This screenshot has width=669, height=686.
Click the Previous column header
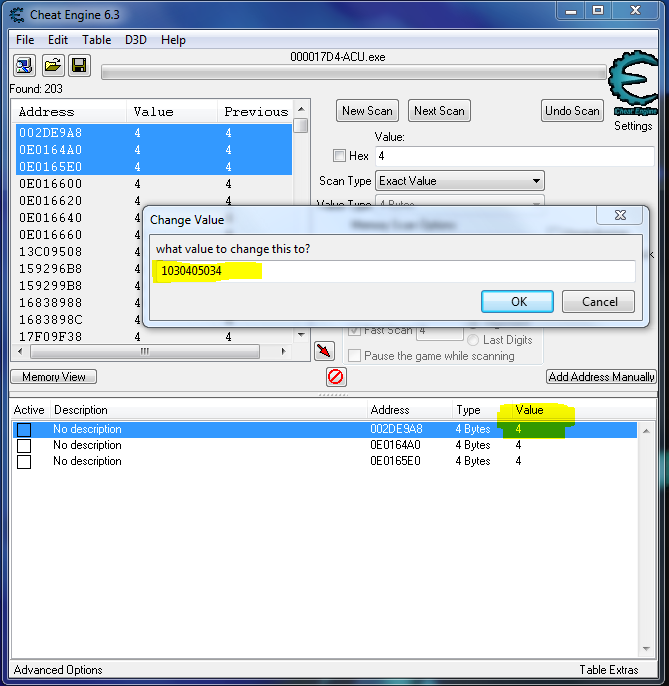[x=256, y=112]
